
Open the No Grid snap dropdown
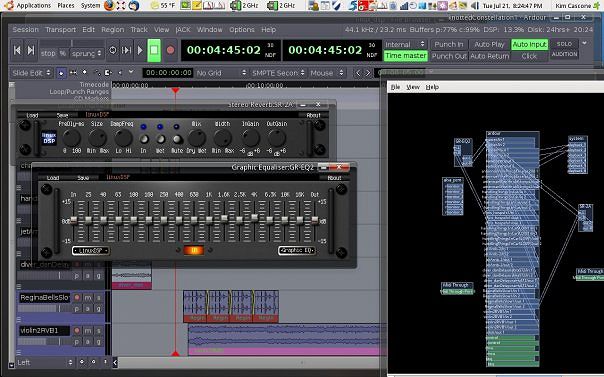tap(221, 73)
